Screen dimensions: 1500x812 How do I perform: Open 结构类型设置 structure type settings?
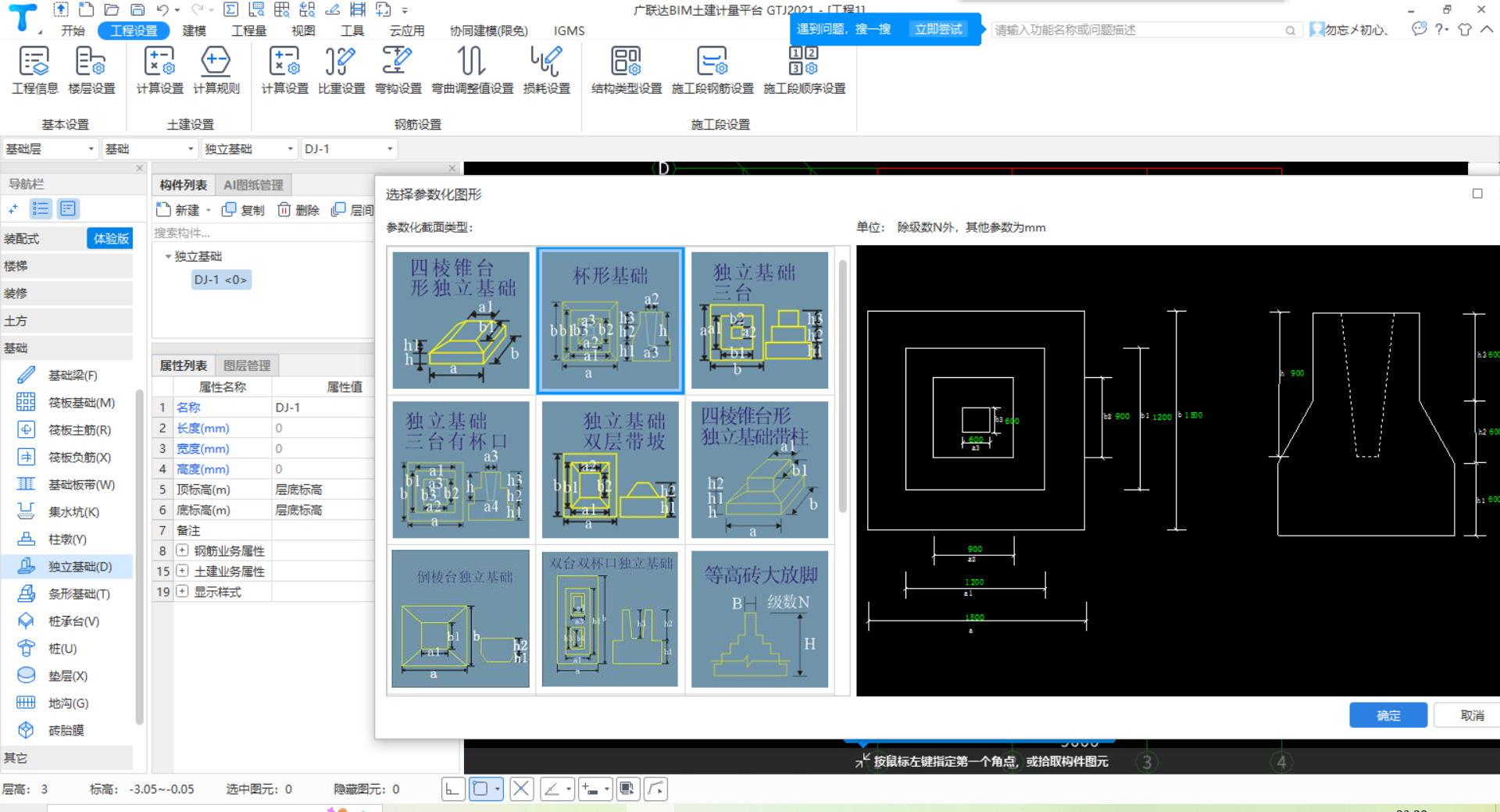[x=627, y=70]
